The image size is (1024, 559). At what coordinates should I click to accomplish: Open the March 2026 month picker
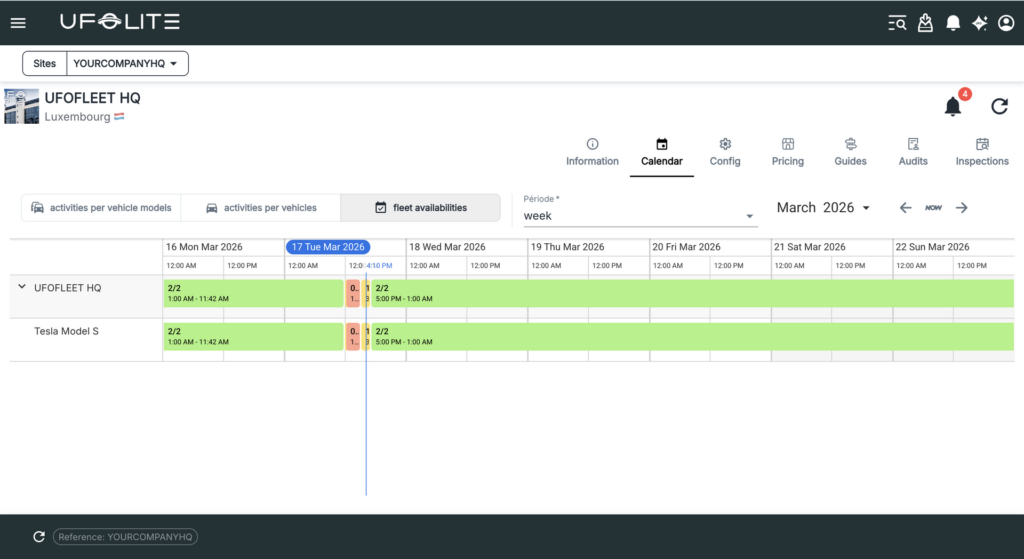(823, 208)
